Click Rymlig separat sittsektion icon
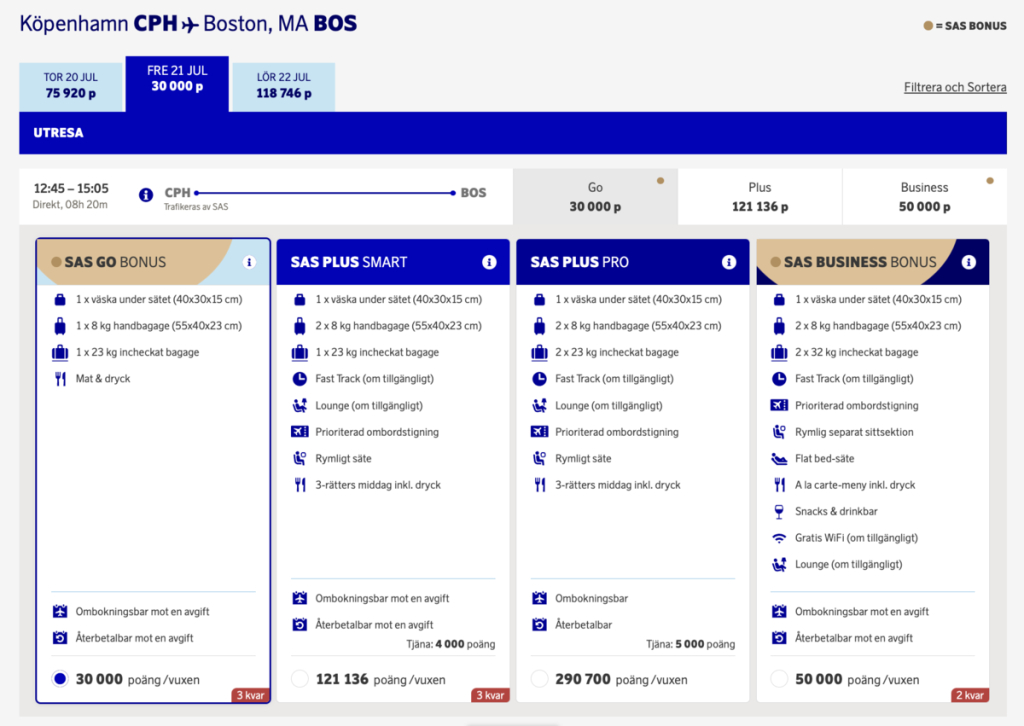The height and width of the screenshot is (726, 1024). click(x=779, y=432)
